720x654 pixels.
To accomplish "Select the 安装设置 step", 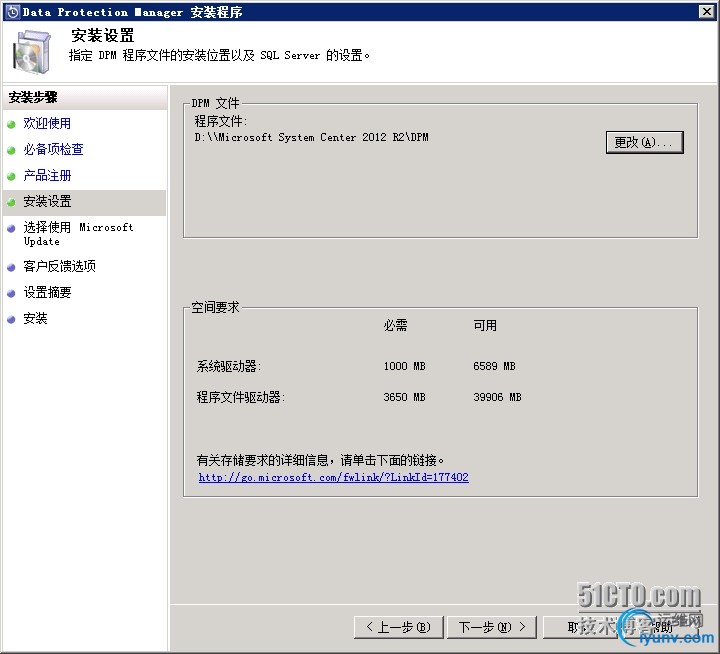I will coord(47,201).
